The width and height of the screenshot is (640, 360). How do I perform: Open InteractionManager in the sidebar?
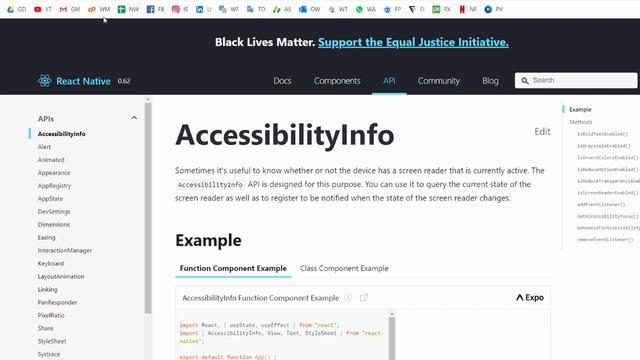[x=64, y=250]
